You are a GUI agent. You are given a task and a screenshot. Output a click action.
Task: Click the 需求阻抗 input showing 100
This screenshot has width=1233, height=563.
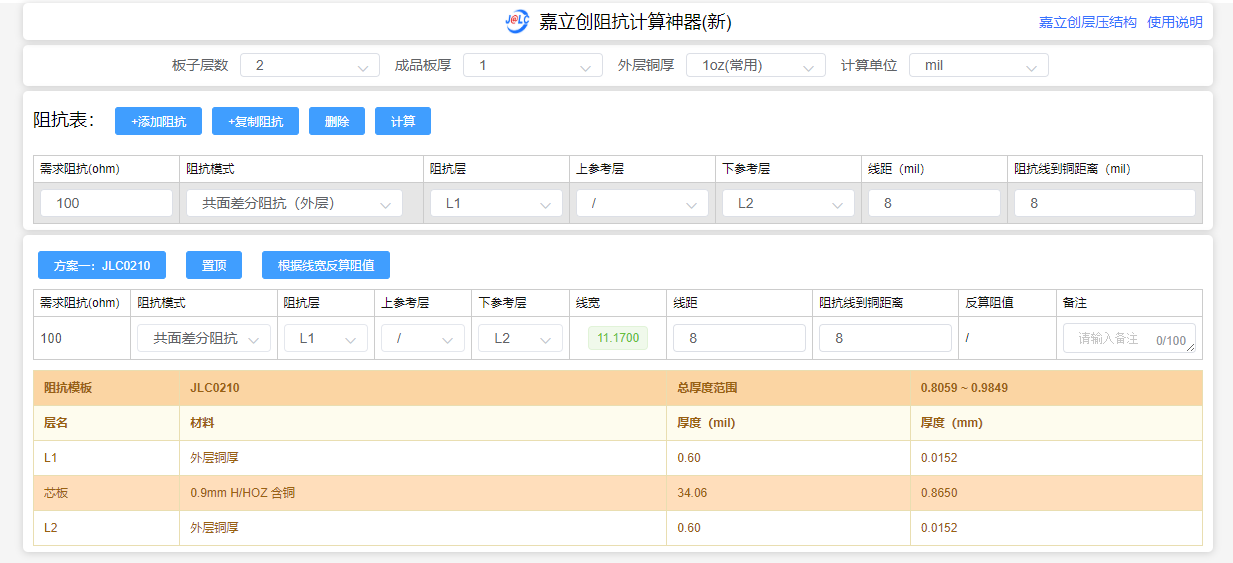[x=106, y=204]
